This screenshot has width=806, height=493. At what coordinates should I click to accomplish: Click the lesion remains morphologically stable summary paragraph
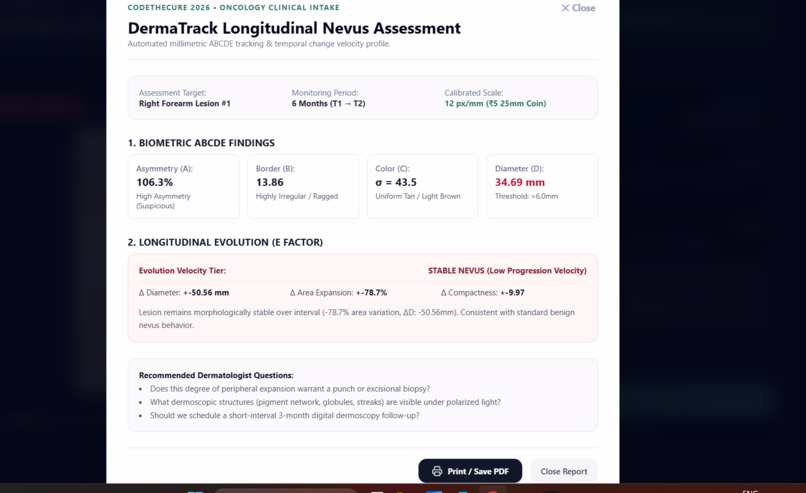[357, 319]
